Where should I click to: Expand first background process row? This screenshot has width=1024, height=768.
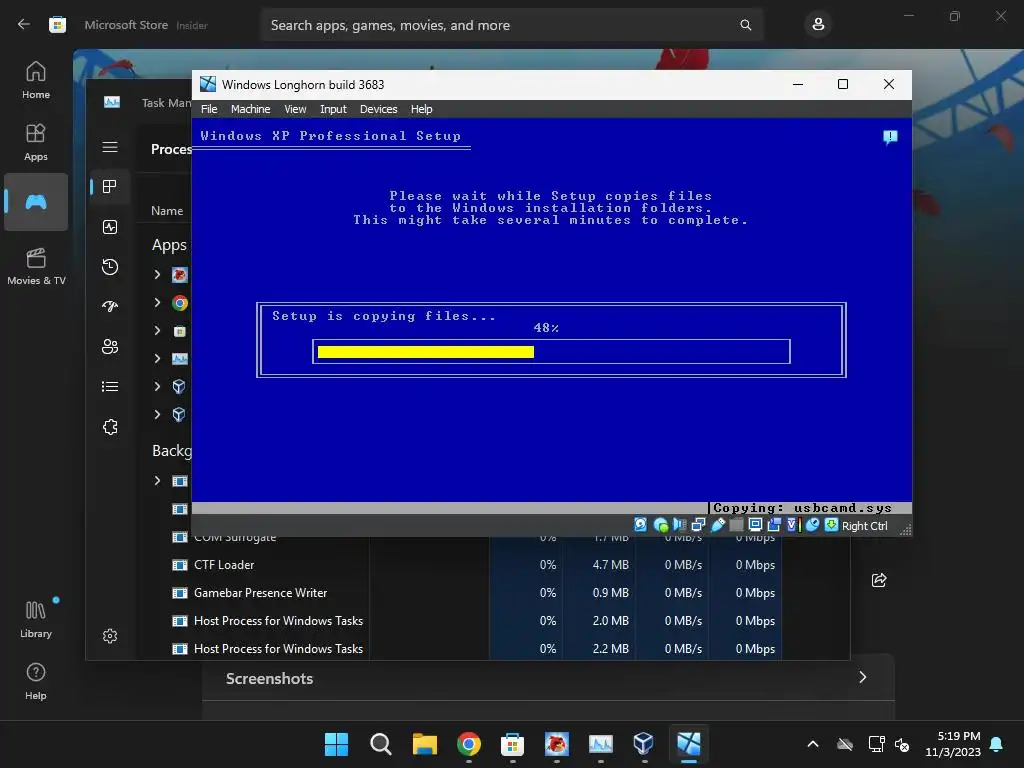[157, 481]
